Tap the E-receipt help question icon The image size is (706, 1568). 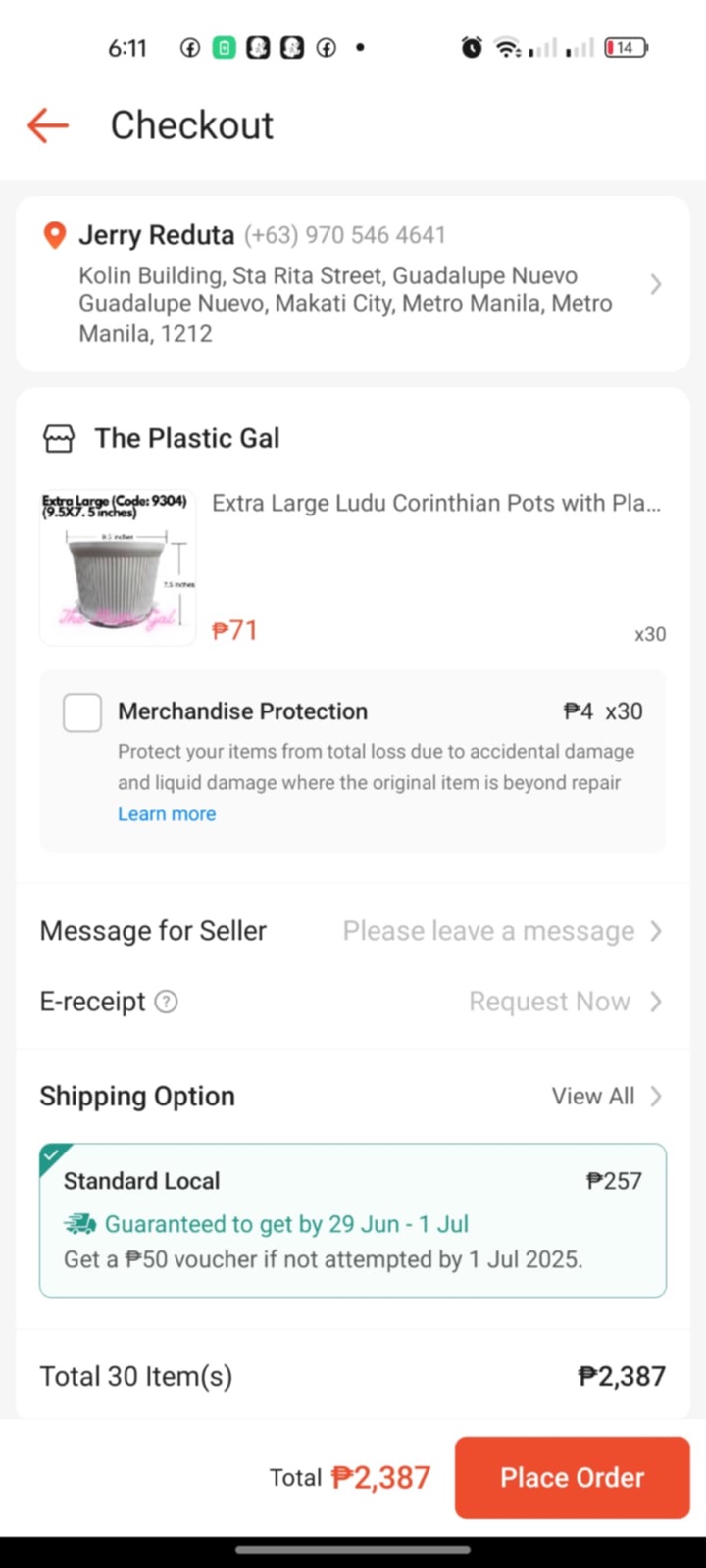tap(167, 1002)
